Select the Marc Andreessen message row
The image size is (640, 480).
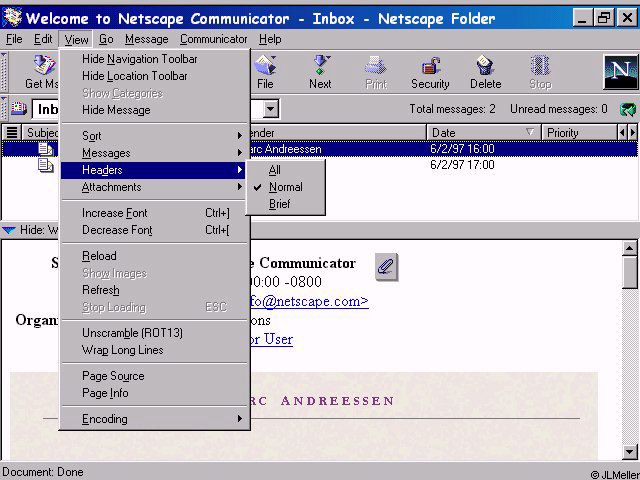coord(442,149)
